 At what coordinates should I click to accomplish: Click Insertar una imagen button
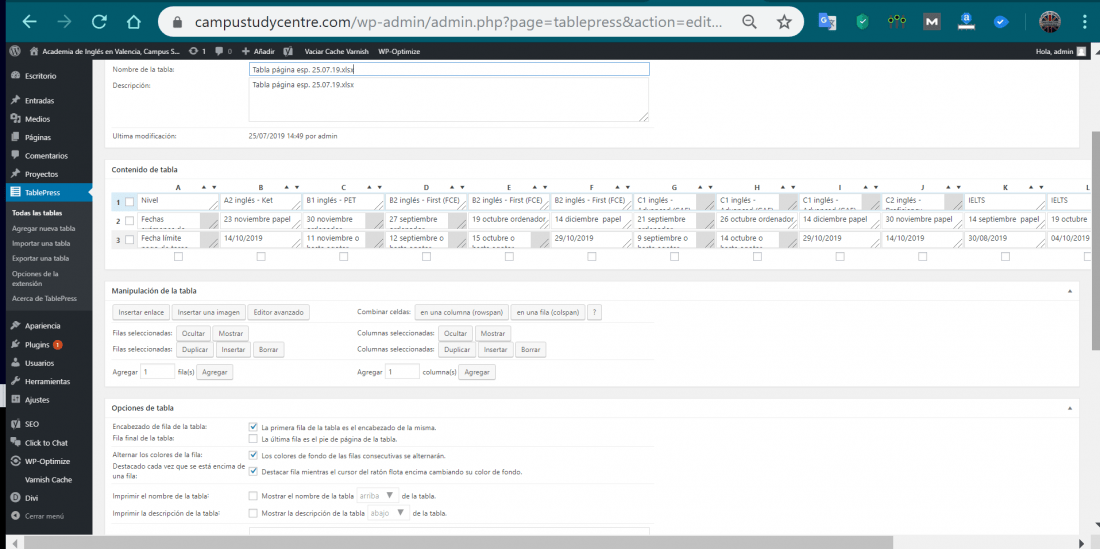(209, 312)
